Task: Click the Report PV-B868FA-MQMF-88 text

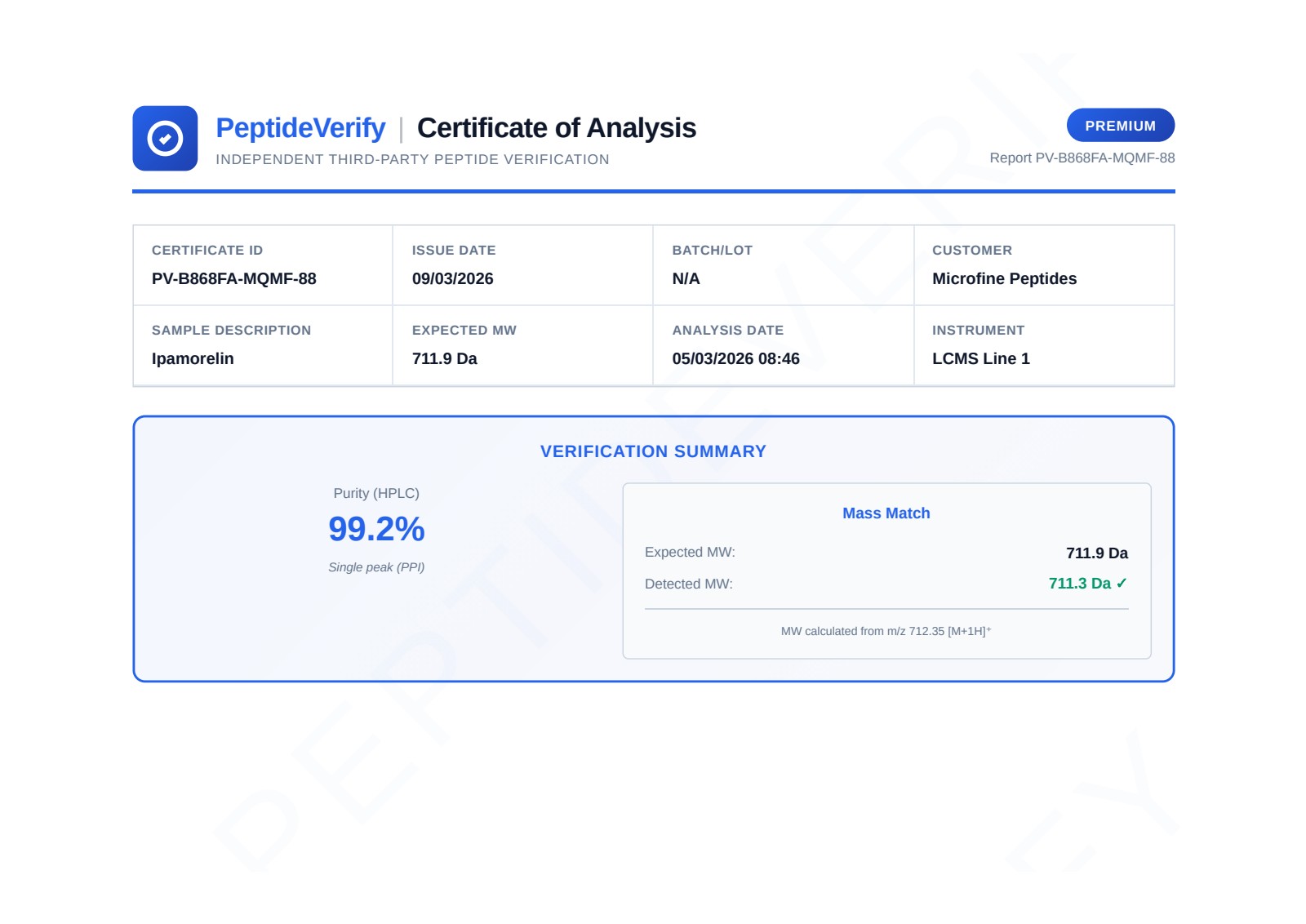Action: pos(1082,158)
